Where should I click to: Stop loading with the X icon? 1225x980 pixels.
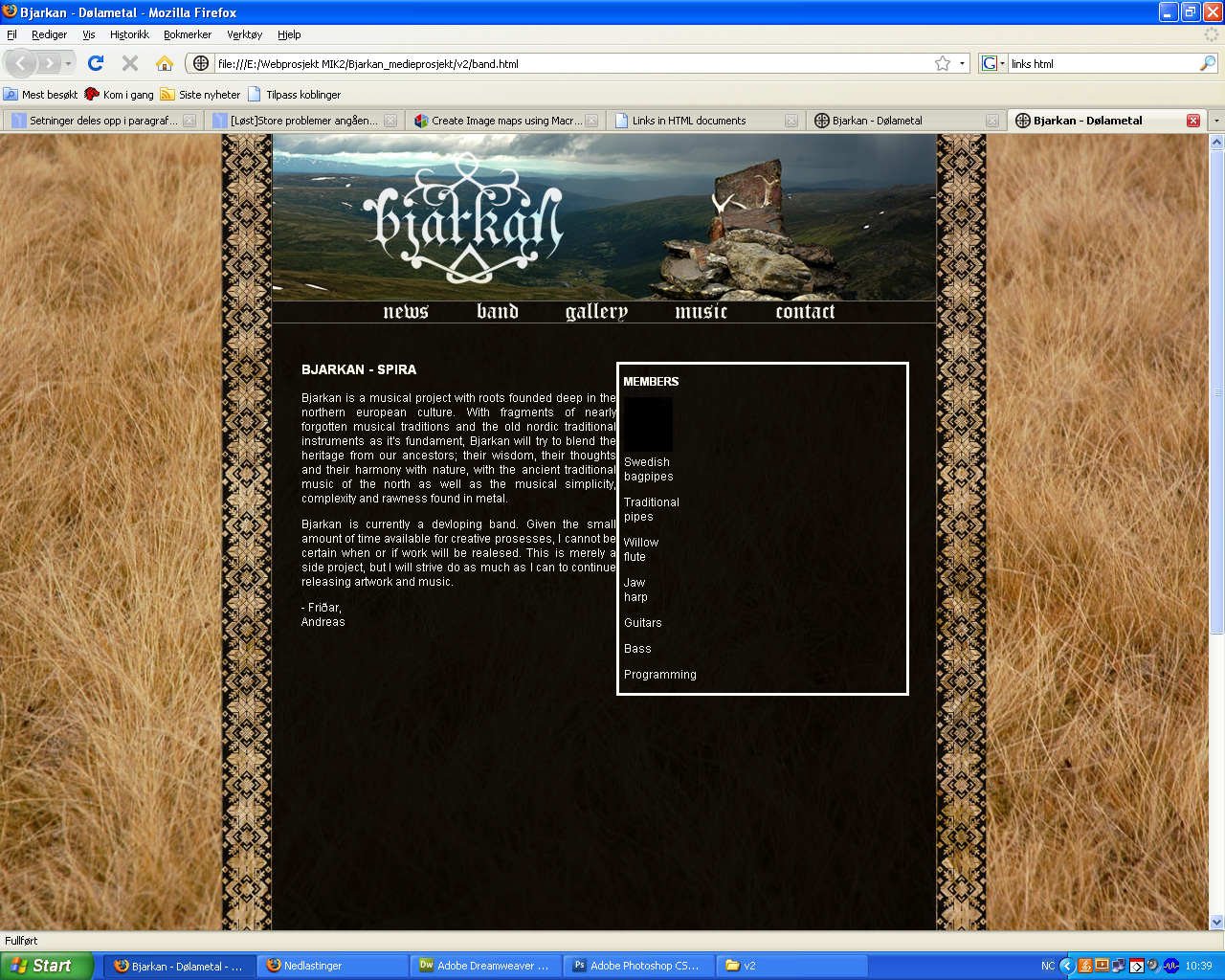[130, 63]
